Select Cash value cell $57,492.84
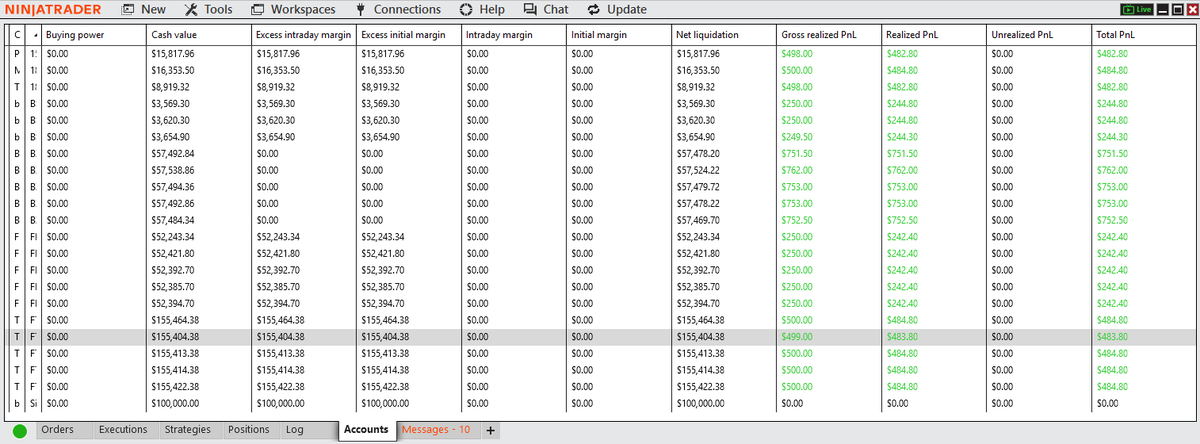Viewport: 1200px width, 444px height. pos(198,154)
